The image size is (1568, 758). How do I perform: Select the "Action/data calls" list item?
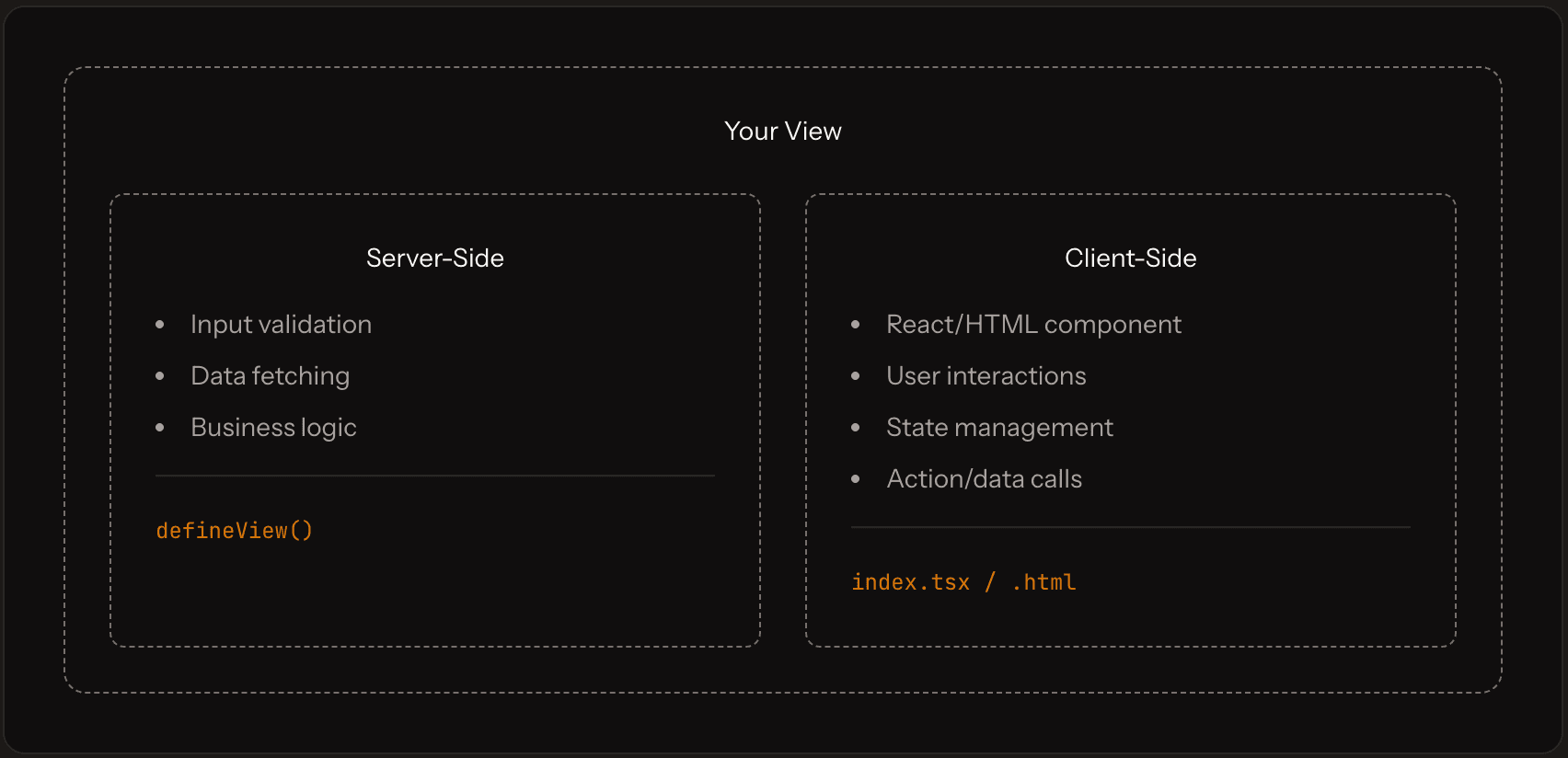(x=984, y=479)
